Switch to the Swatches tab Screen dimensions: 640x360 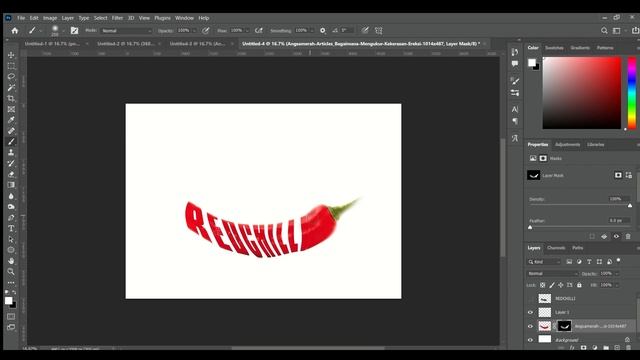554,48
